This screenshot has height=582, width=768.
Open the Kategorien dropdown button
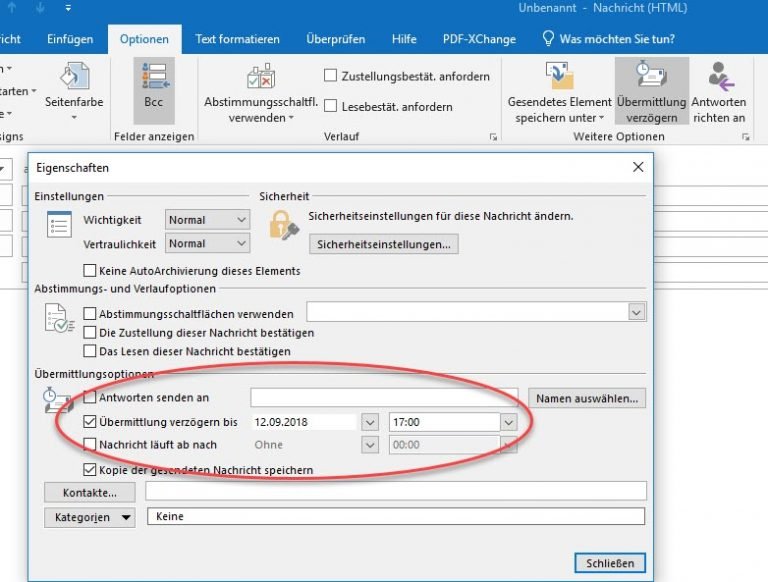tap(90, 517)
